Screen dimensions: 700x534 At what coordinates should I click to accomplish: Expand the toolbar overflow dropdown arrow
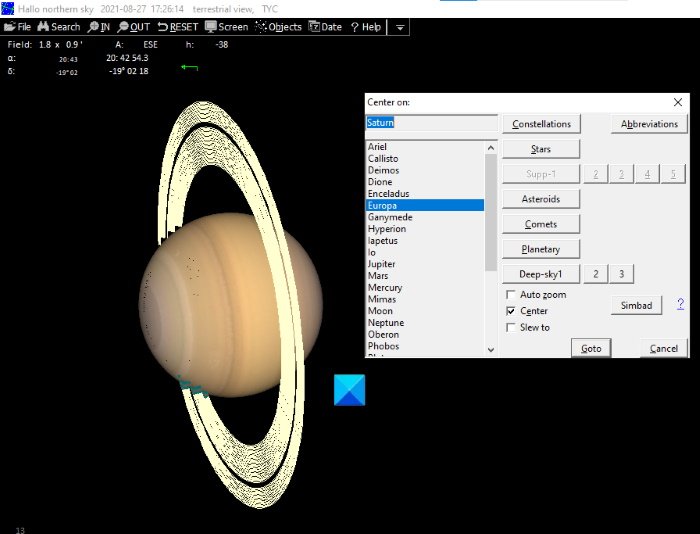coord(400,27)
